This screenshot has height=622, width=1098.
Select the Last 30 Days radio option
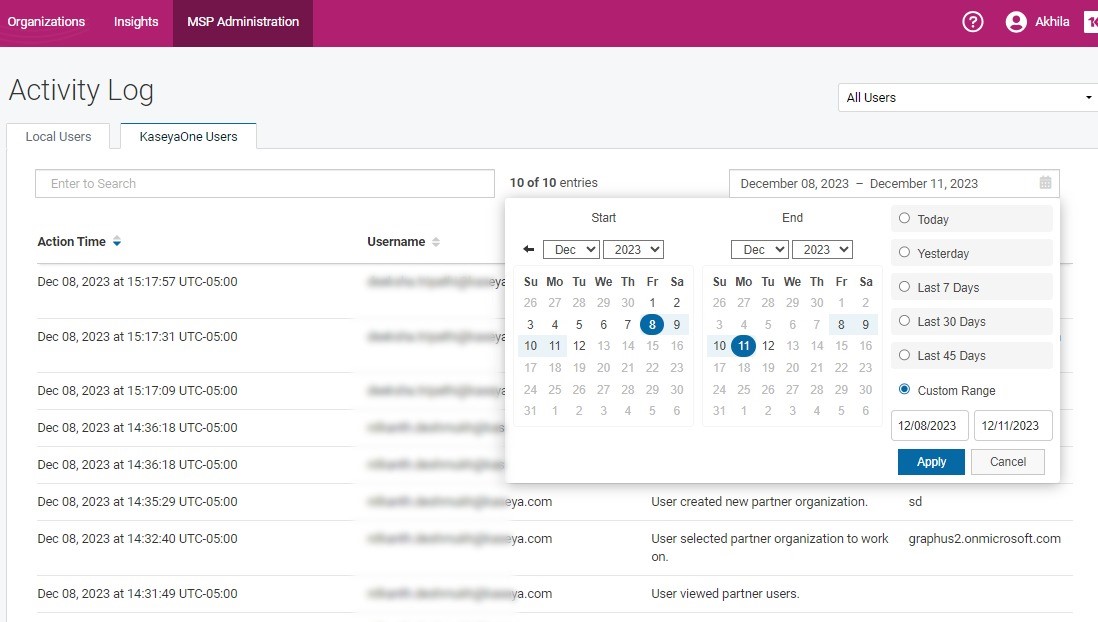[905, 321]
